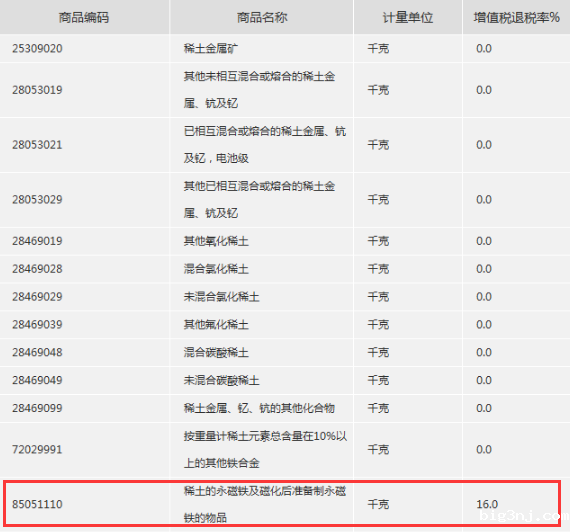
Task: Click the 计量单位 column header
Action: coord(408,17)
